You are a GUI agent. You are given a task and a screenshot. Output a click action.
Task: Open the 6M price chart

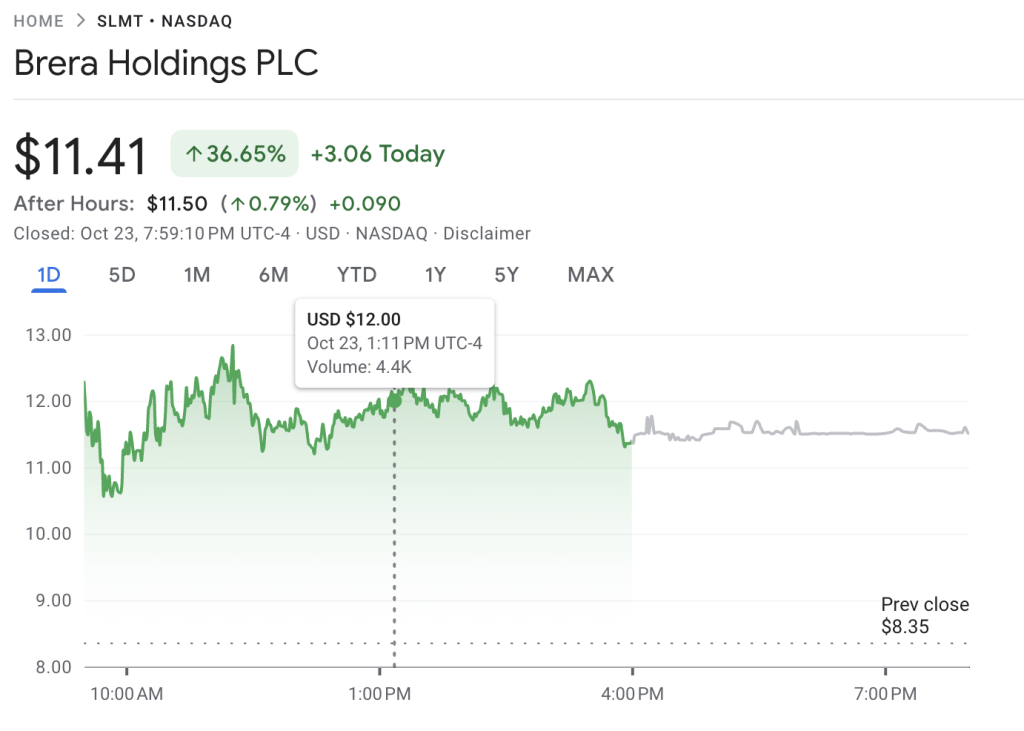click(x=273, y=275)
